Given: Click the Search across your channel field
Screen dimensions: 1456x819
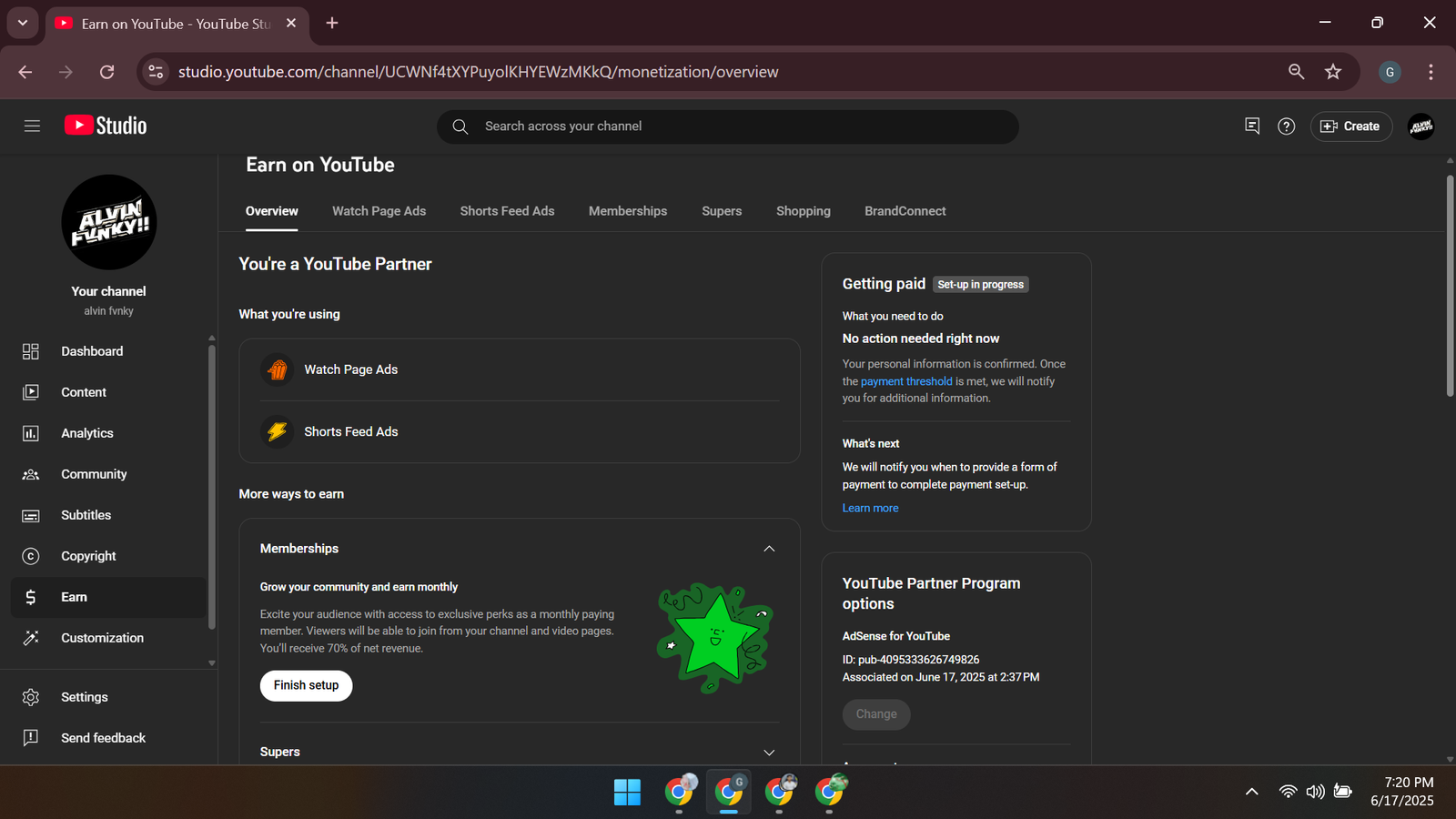Looking at the screenshot, I should [x=728, y=126].
